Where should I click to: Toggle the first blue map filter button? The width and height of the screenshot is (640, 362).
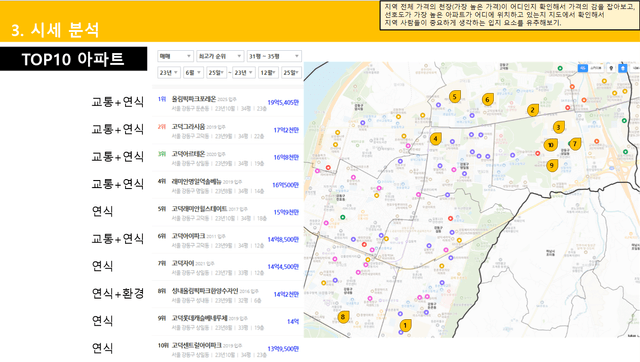(x=583, y=68)
